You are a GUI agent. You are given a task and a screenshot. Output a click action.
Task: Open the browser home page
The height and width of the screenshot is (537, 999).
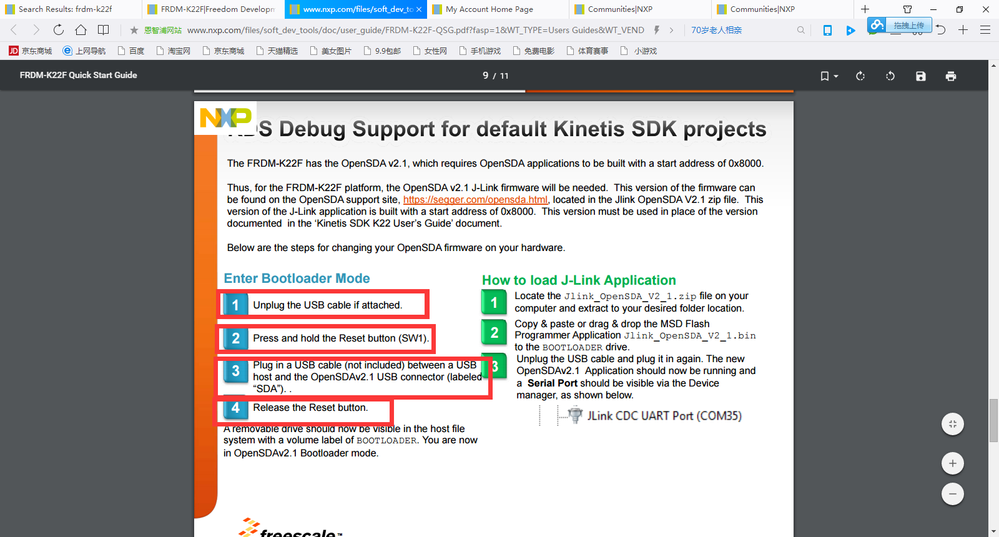point(80,30)
